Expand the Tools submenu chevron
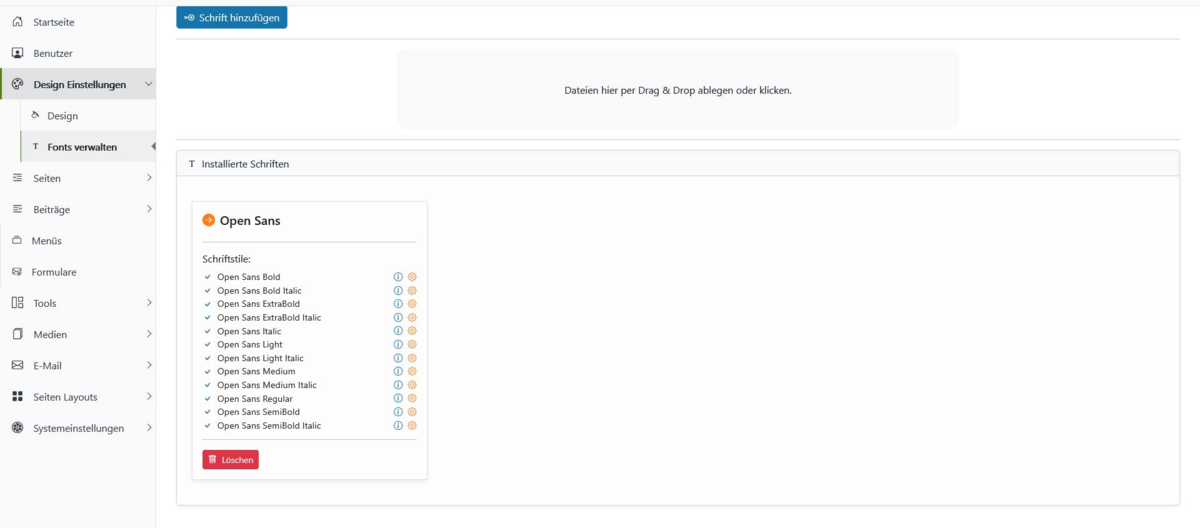The image size is (1200, 528). 149,303
